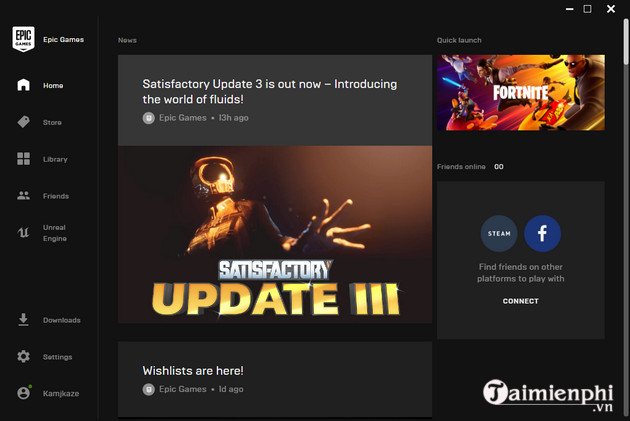Click the friends online count 00

point(499,167)
